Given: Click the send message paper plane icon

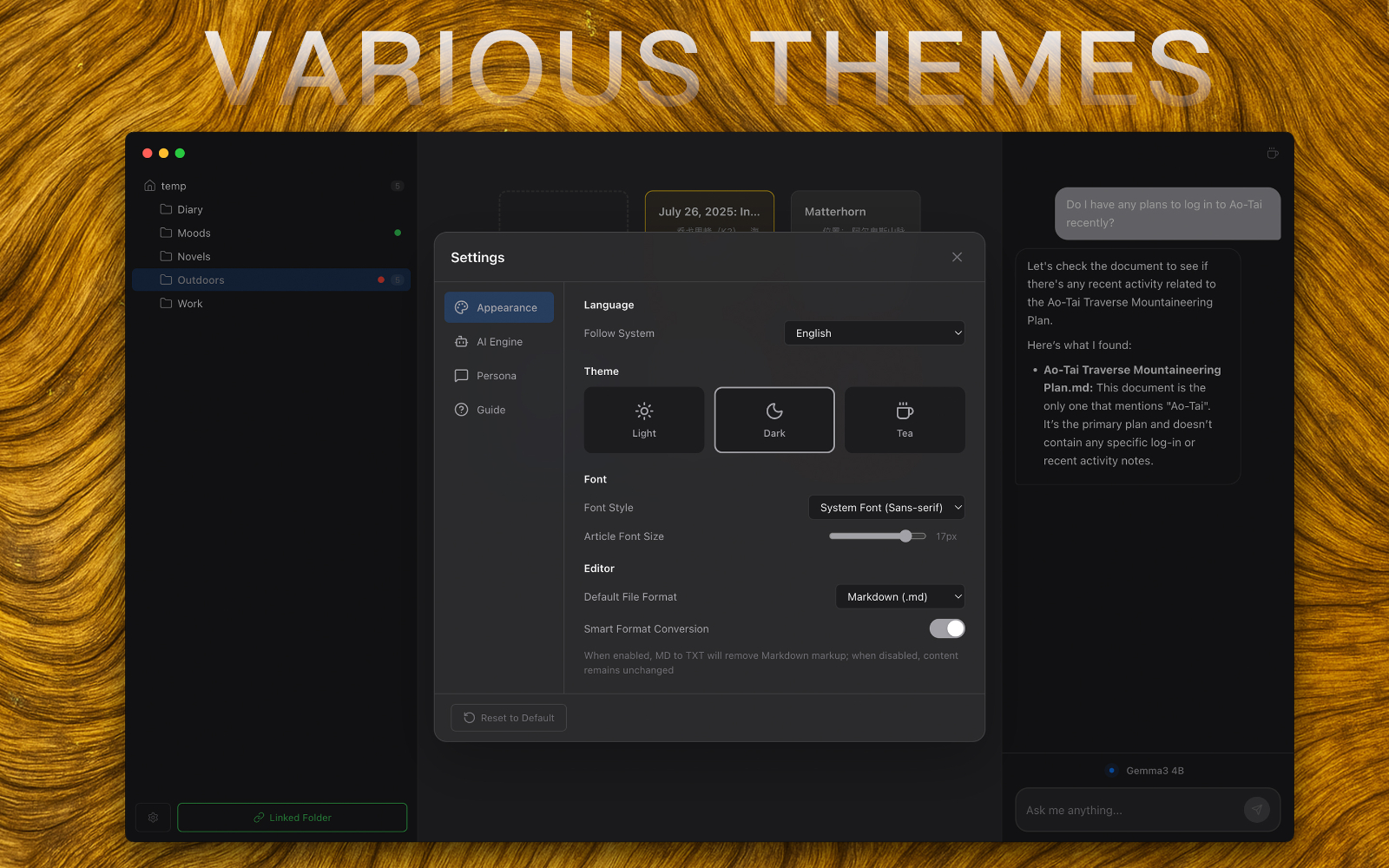Looking at the screenshot, I should [1256, 810].
